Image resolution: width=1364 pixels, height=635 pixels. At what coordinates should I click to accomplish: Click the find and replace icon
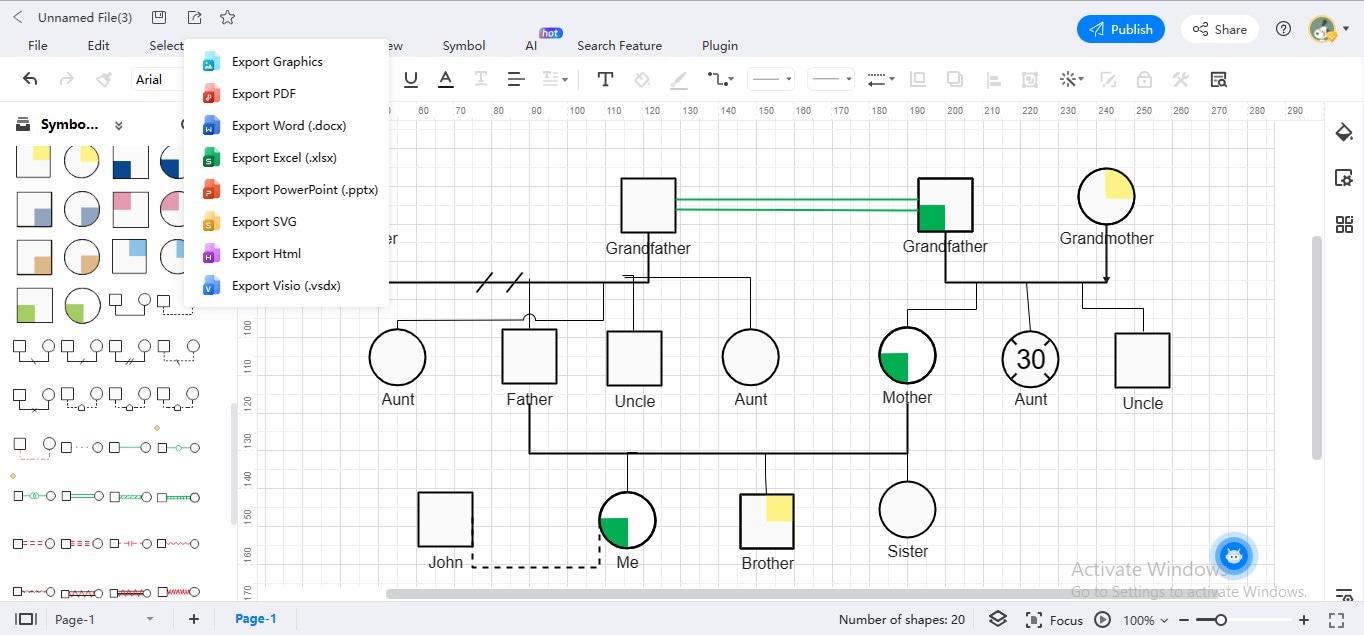coord(1218,79)
